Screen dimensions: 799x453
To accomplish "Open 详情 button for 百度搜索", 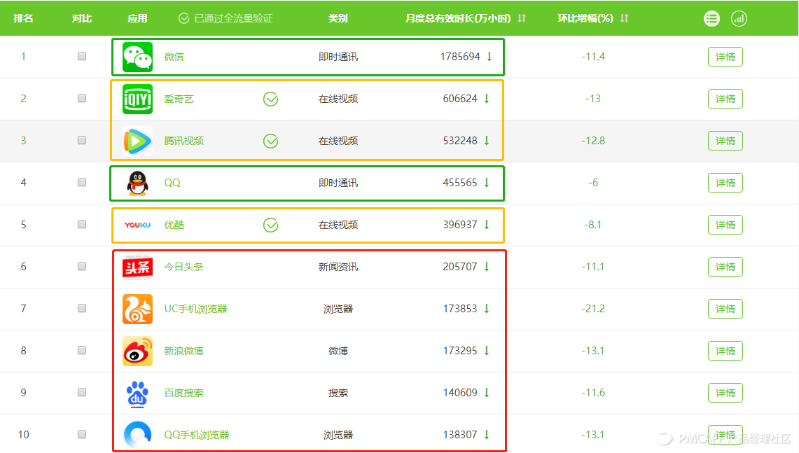I will pyautogui.click(x=725, y=393).
